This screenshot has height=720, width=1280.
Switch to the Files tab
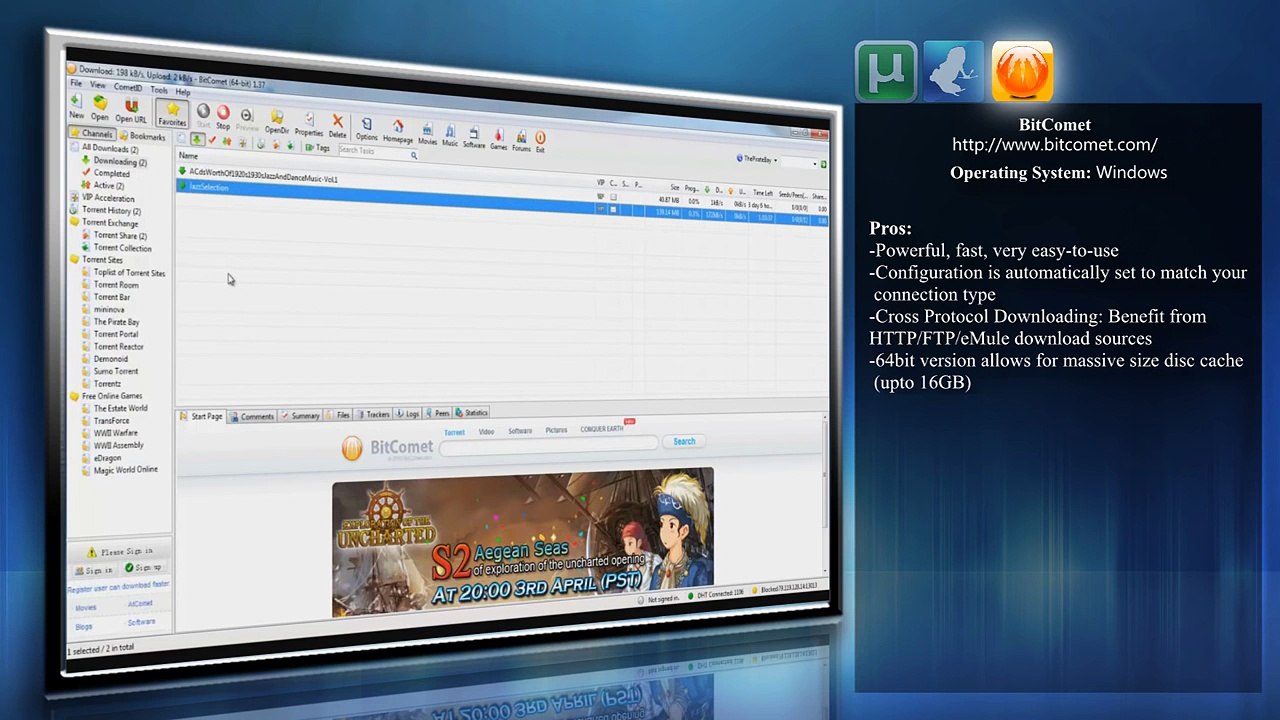click(338, 414)
